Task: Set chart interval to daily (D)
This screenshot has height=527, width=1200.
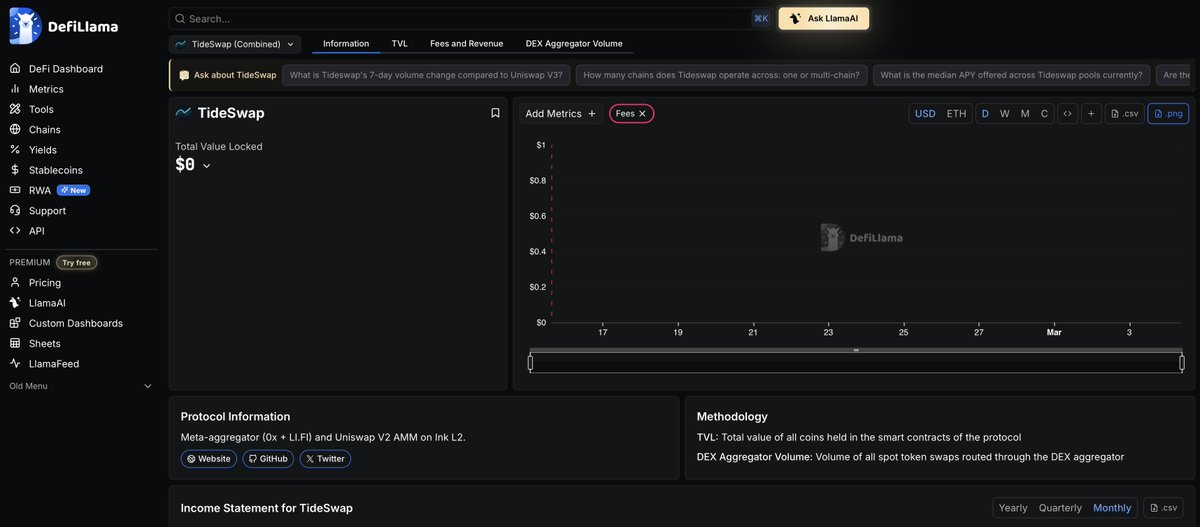Action: point(985,114)
